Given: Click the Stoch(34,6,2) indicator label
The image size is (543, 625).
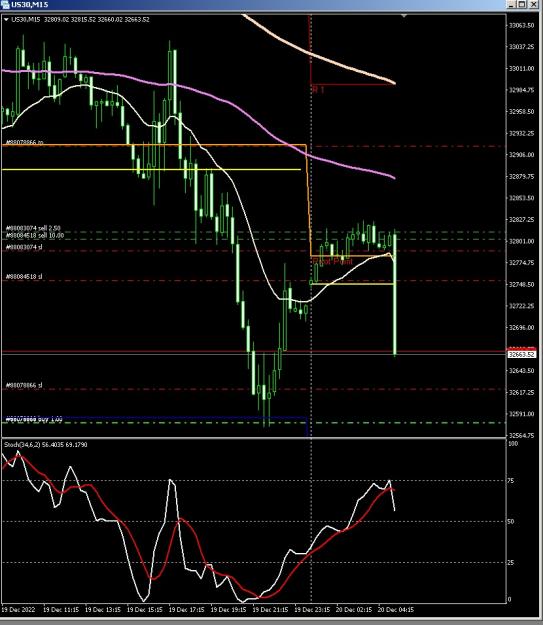Looking at the screenshot, I should [x=45, y=444].
